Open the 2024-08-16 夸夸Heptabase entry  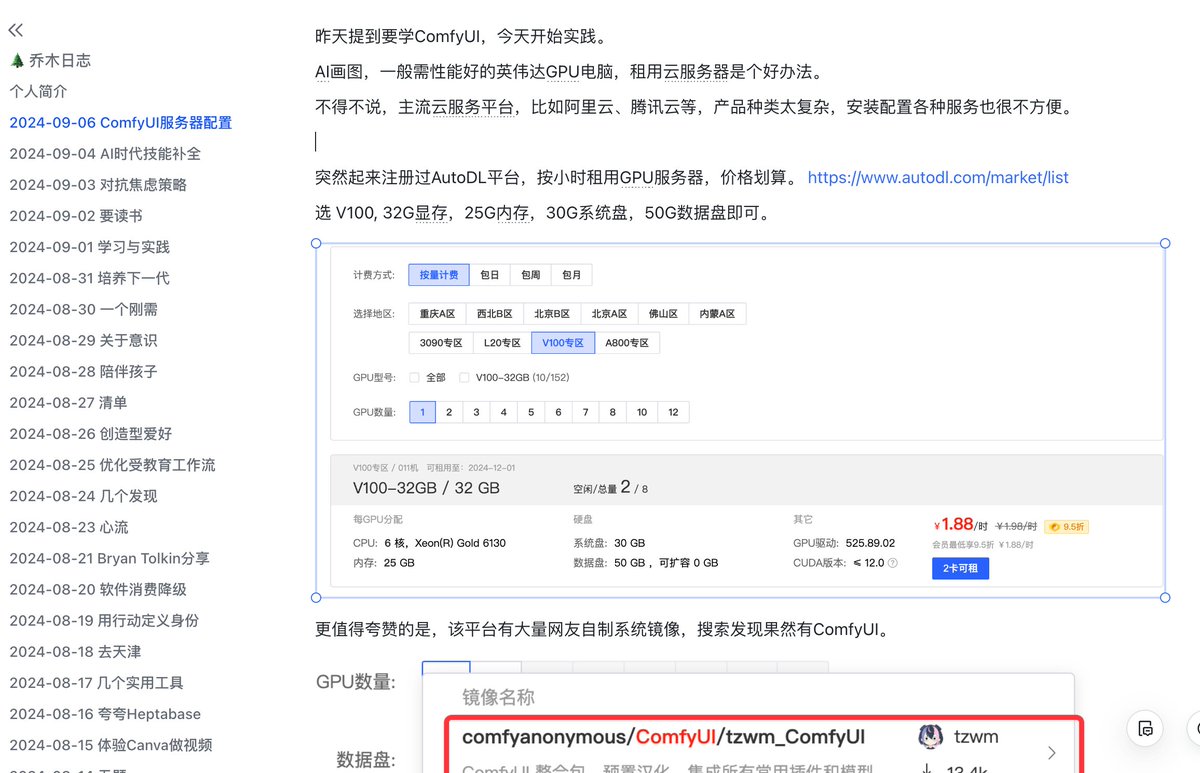(x=105, y=714)
